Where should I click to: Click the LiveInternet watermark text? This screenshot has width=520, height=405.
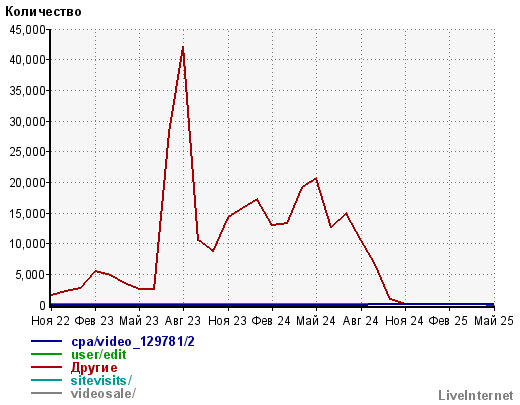tap(476, 396)
